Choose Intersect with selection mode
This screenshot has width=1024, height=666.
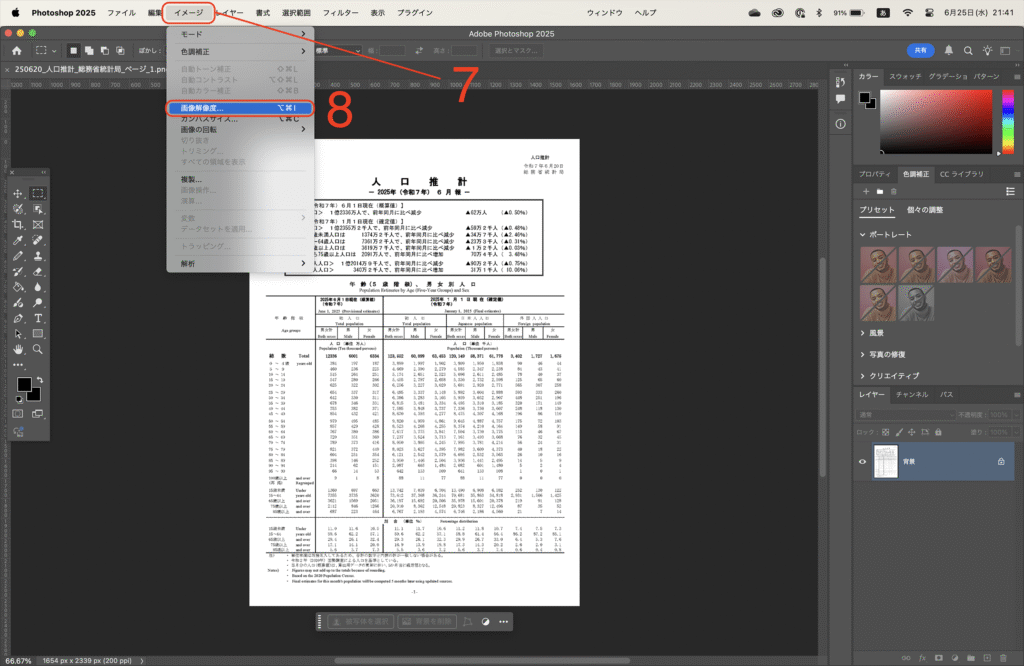(x=120, y=51)
